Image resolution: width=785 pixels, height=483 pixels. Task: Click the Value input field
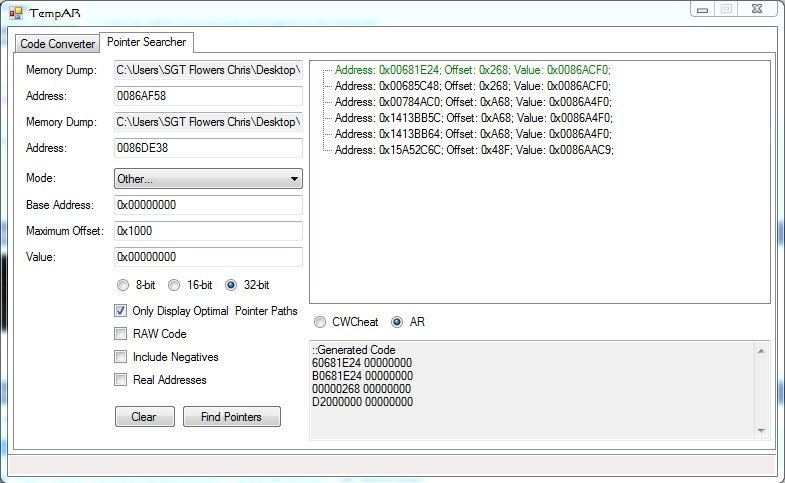point(208,257)
